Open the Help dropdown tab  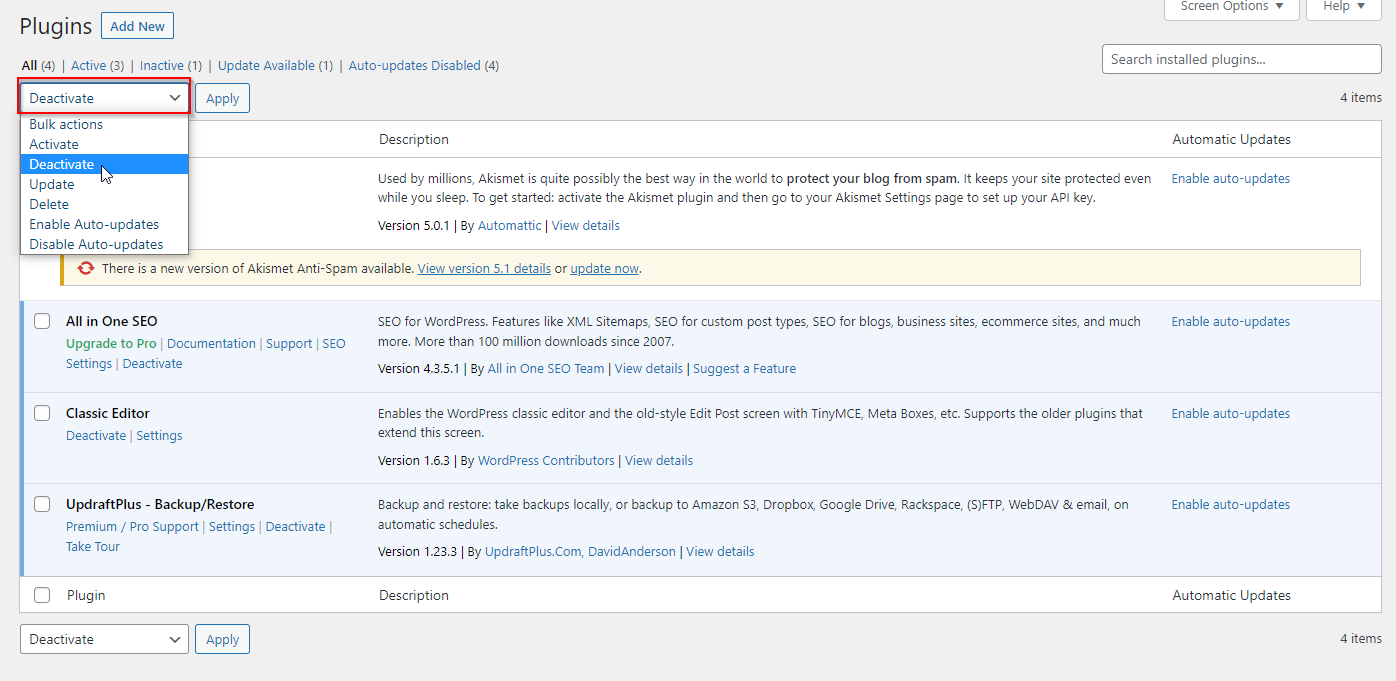coord(1344,7)
